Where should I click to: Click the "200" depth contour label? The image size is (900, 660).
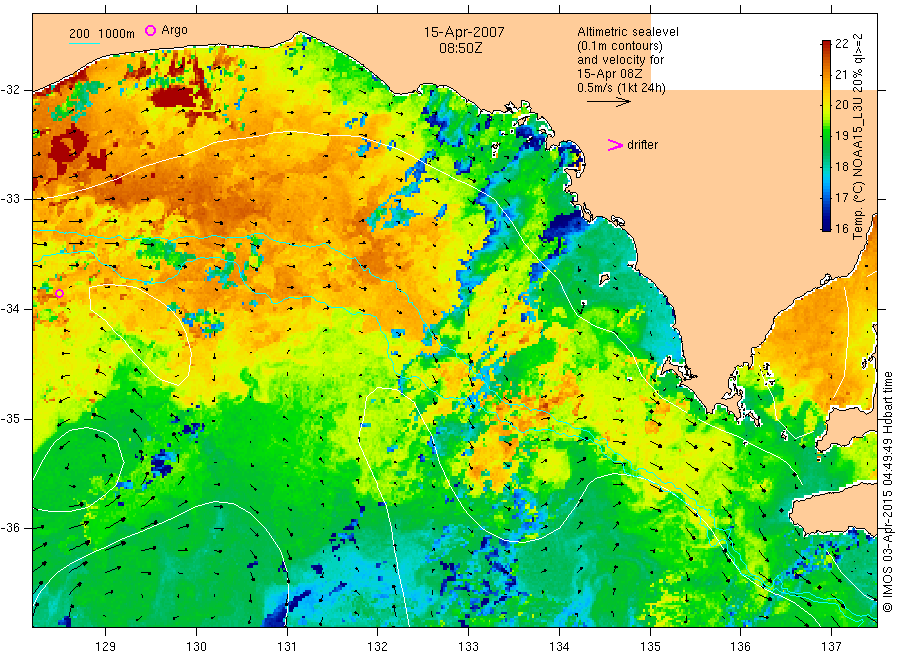tap(79, 34)
